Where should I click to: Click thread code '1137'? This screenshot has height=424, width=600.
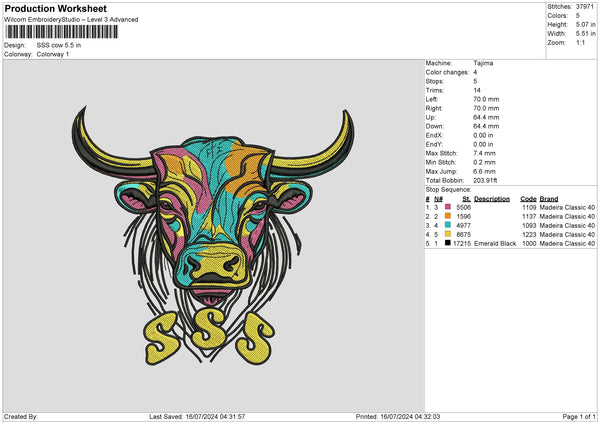click(x=529, y=217)
